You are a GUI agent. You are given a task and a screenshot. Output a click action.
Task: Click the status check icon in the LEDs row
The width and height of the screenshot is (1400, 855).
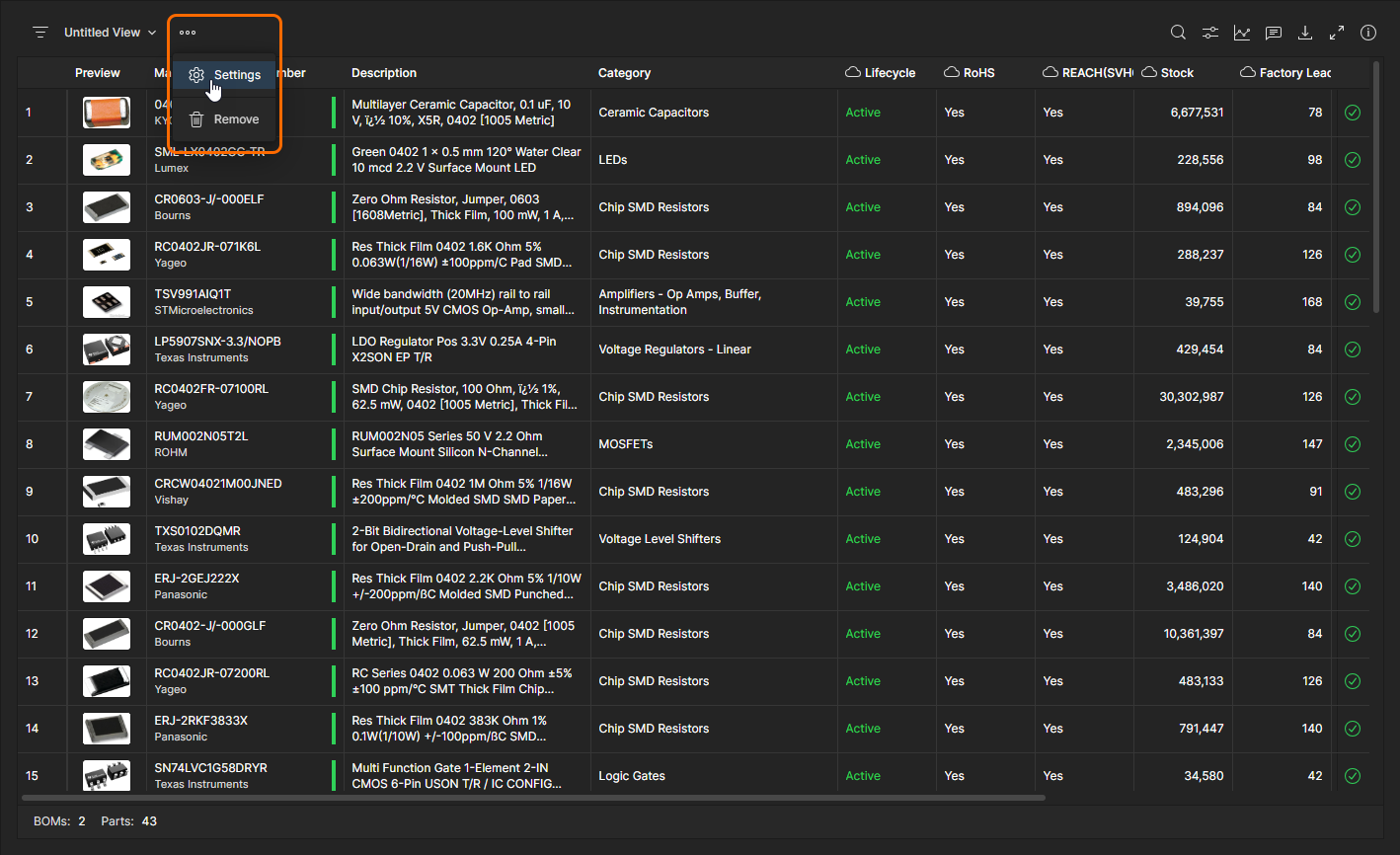1353,160
